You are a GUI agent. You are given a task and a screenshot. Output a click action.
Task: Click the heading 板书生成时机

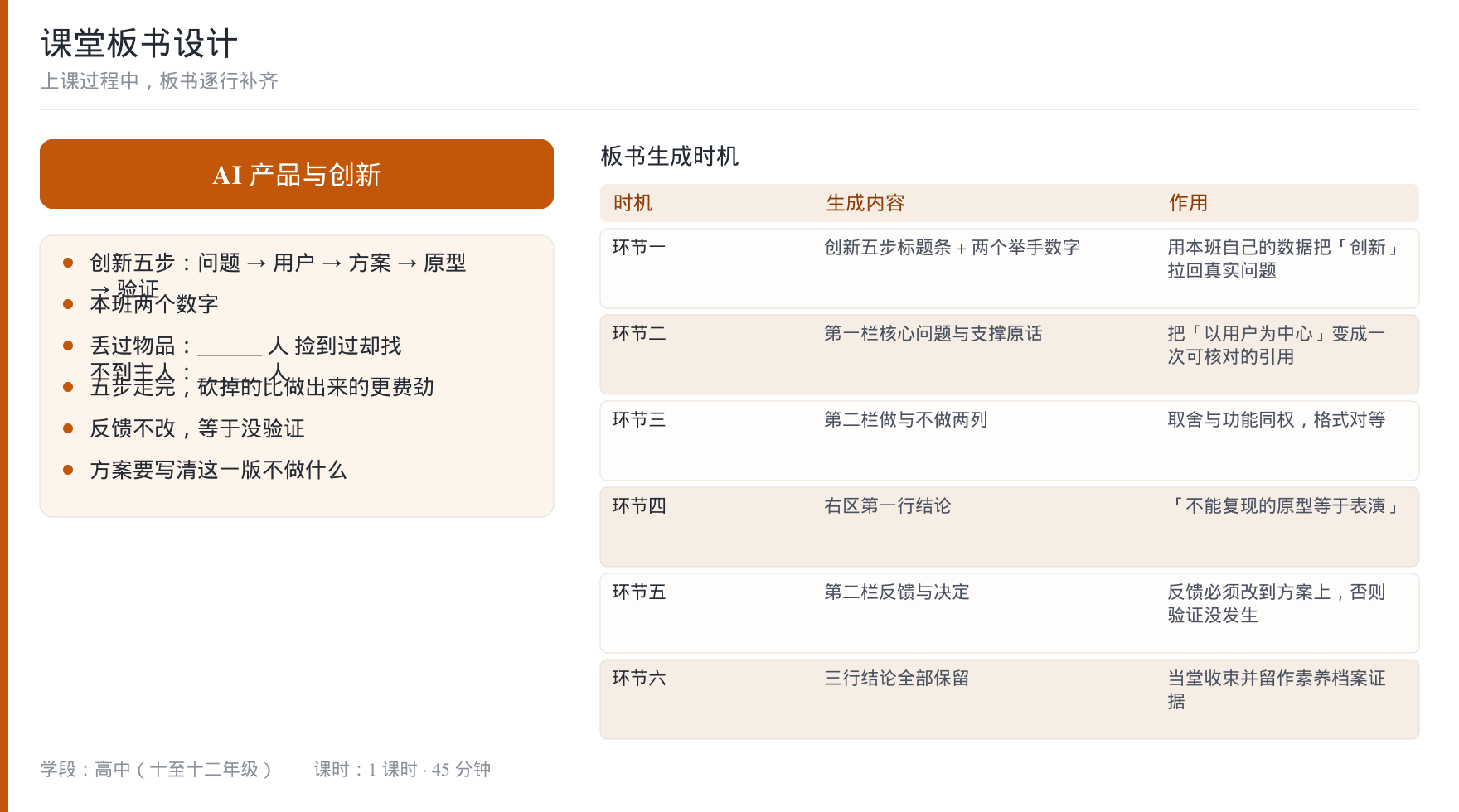(x=670, y=156)
